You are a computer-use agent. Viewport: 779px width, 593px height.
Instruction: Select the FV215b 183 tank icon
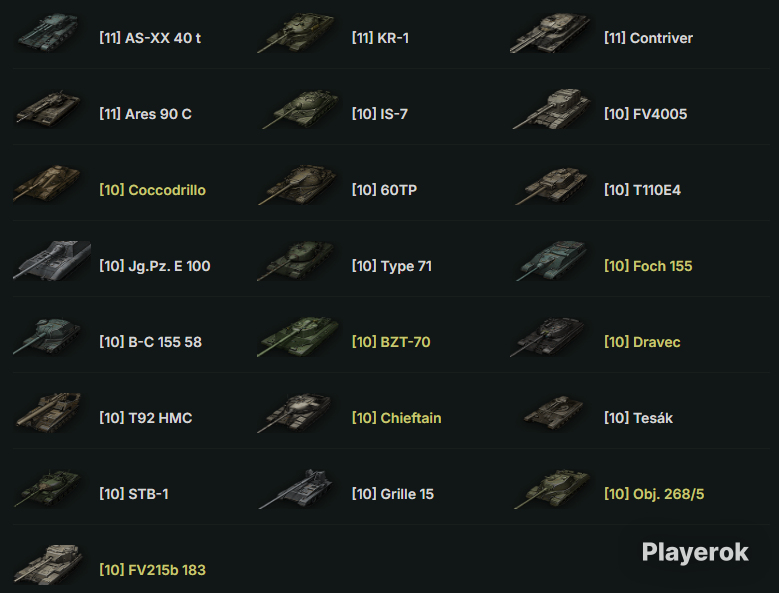coord(48,565)
